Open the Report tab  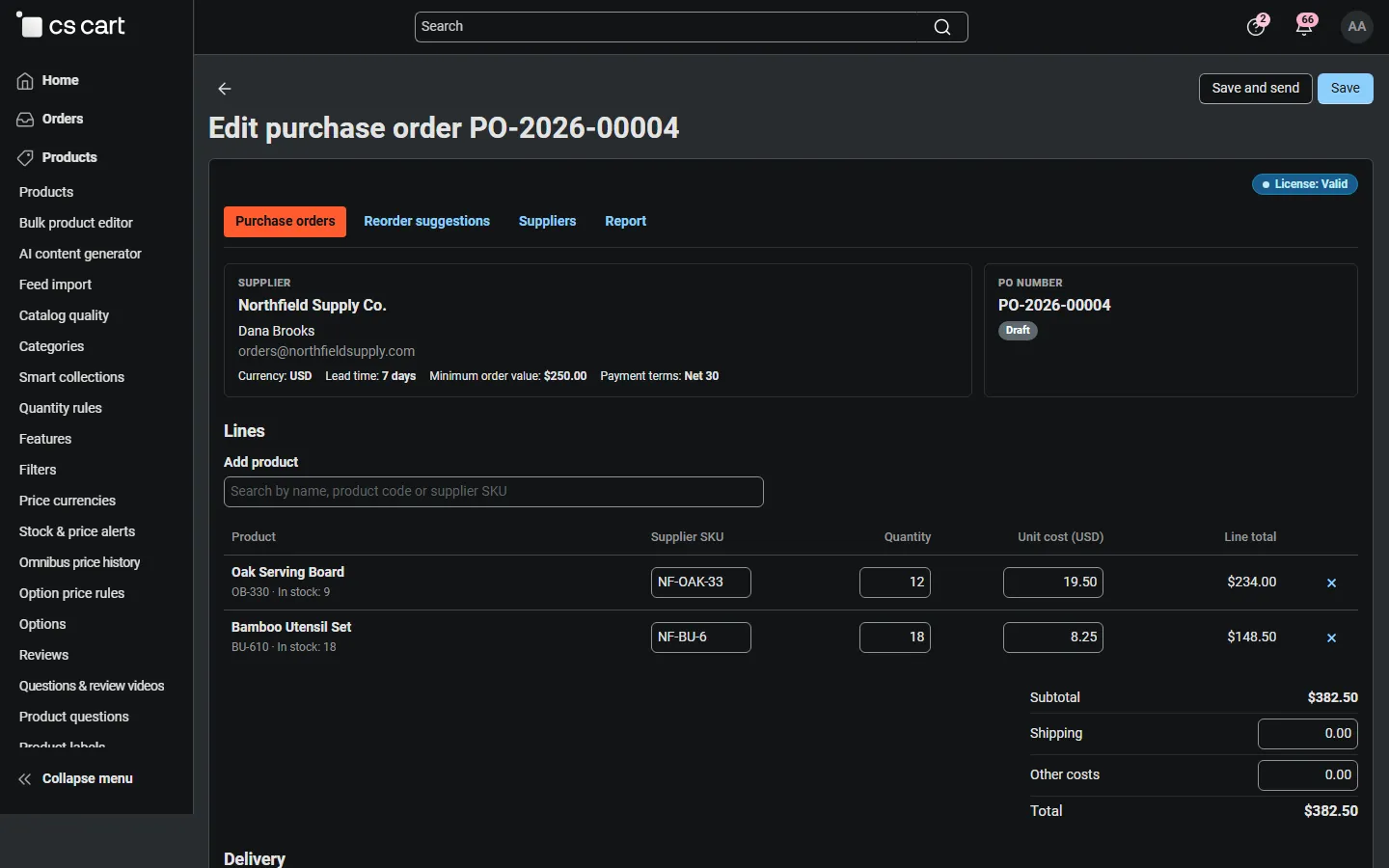click(625, 222)
